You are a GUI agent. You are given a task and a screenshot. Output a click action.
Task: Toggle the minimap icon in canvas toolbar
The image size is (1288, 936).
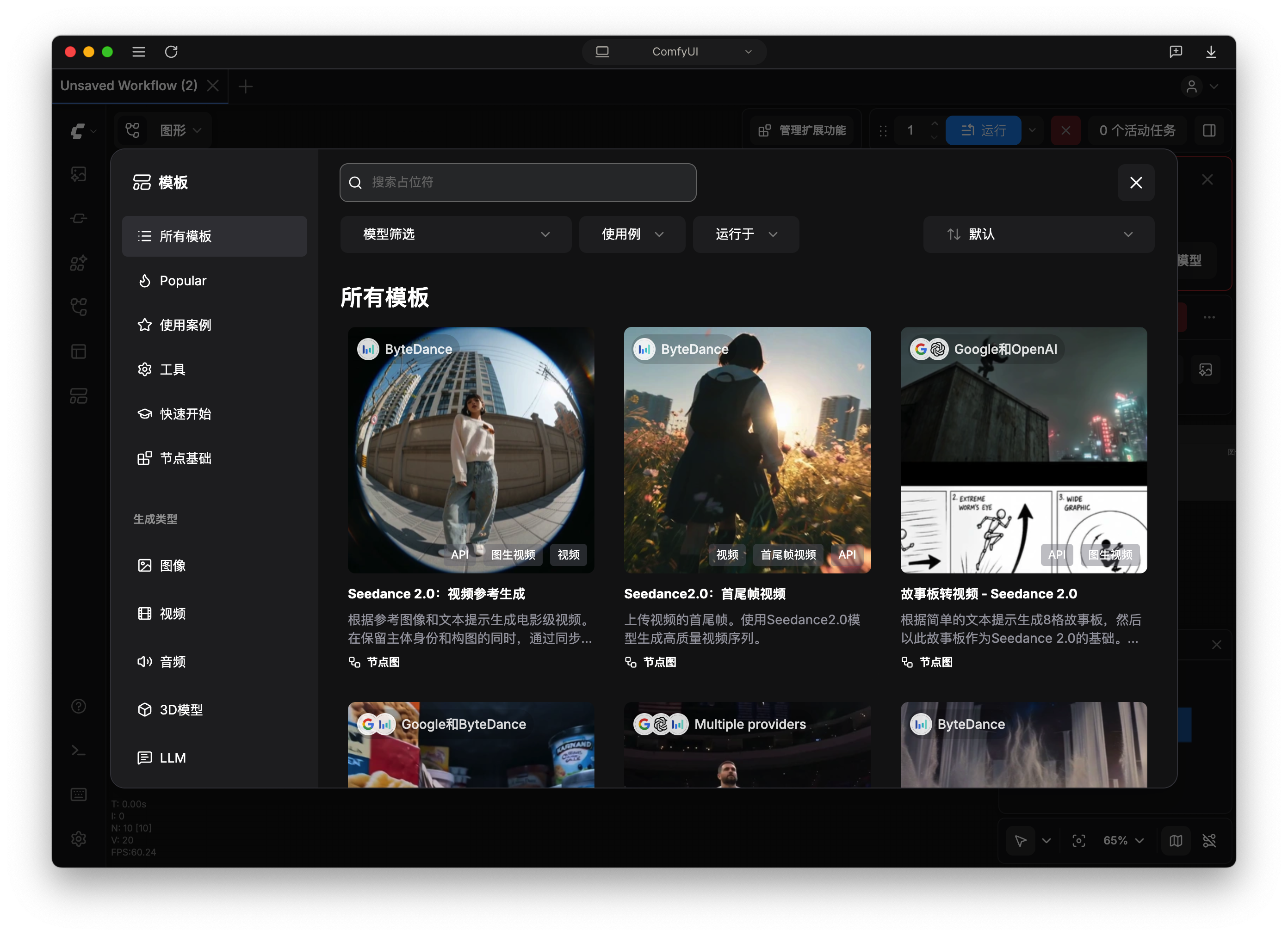click(1176, 840)
